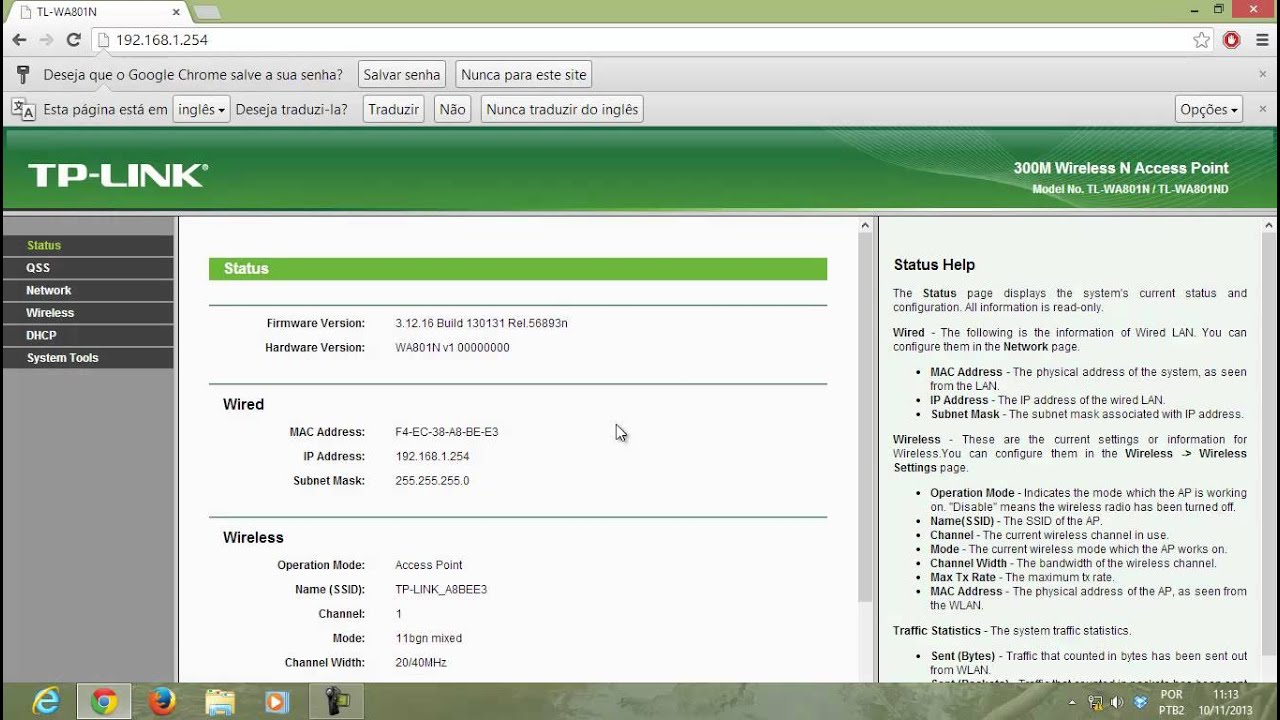
Task: Click the Salvar senha button
Action: 402,74
